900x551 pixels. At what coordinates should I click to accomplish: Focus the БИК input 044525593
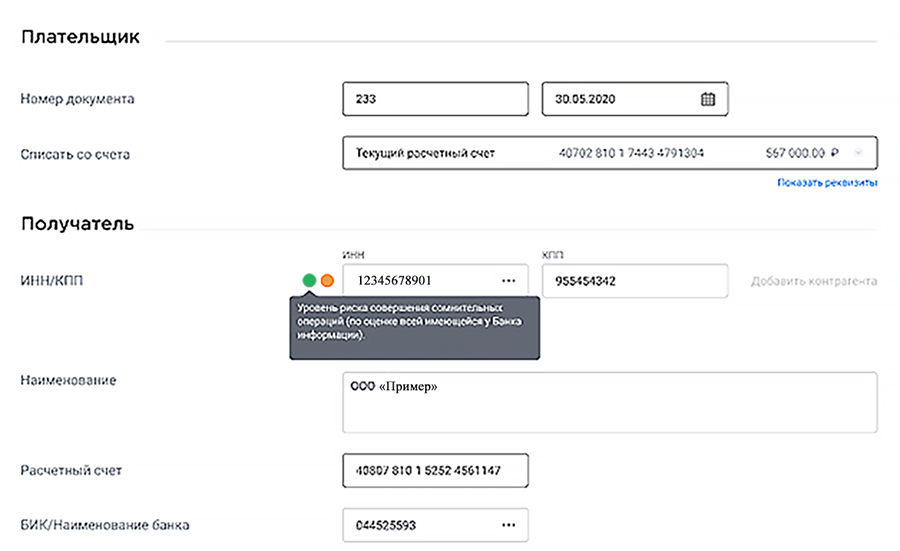[x=436, y=525]
